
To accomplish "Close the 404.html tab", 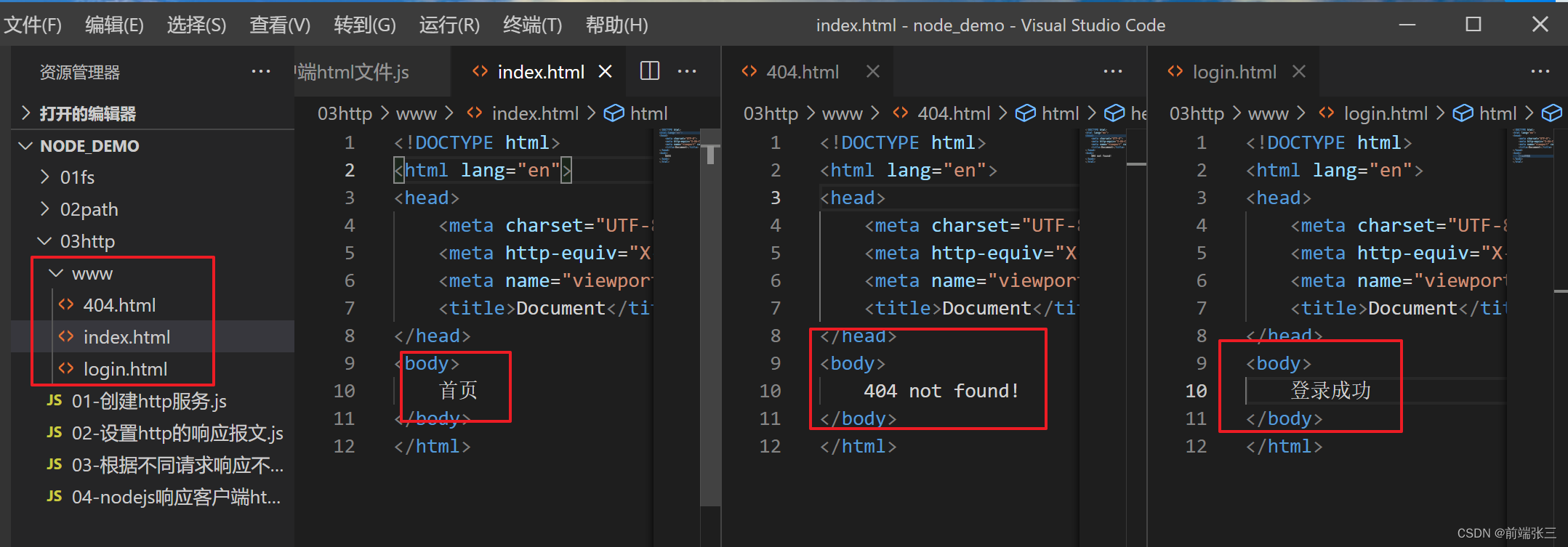I will pos(873,72).
